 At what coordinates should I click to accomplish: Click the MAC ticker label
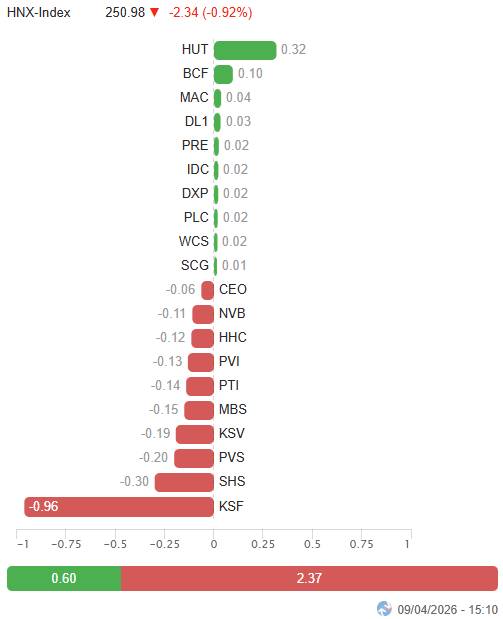pos(194,98)
